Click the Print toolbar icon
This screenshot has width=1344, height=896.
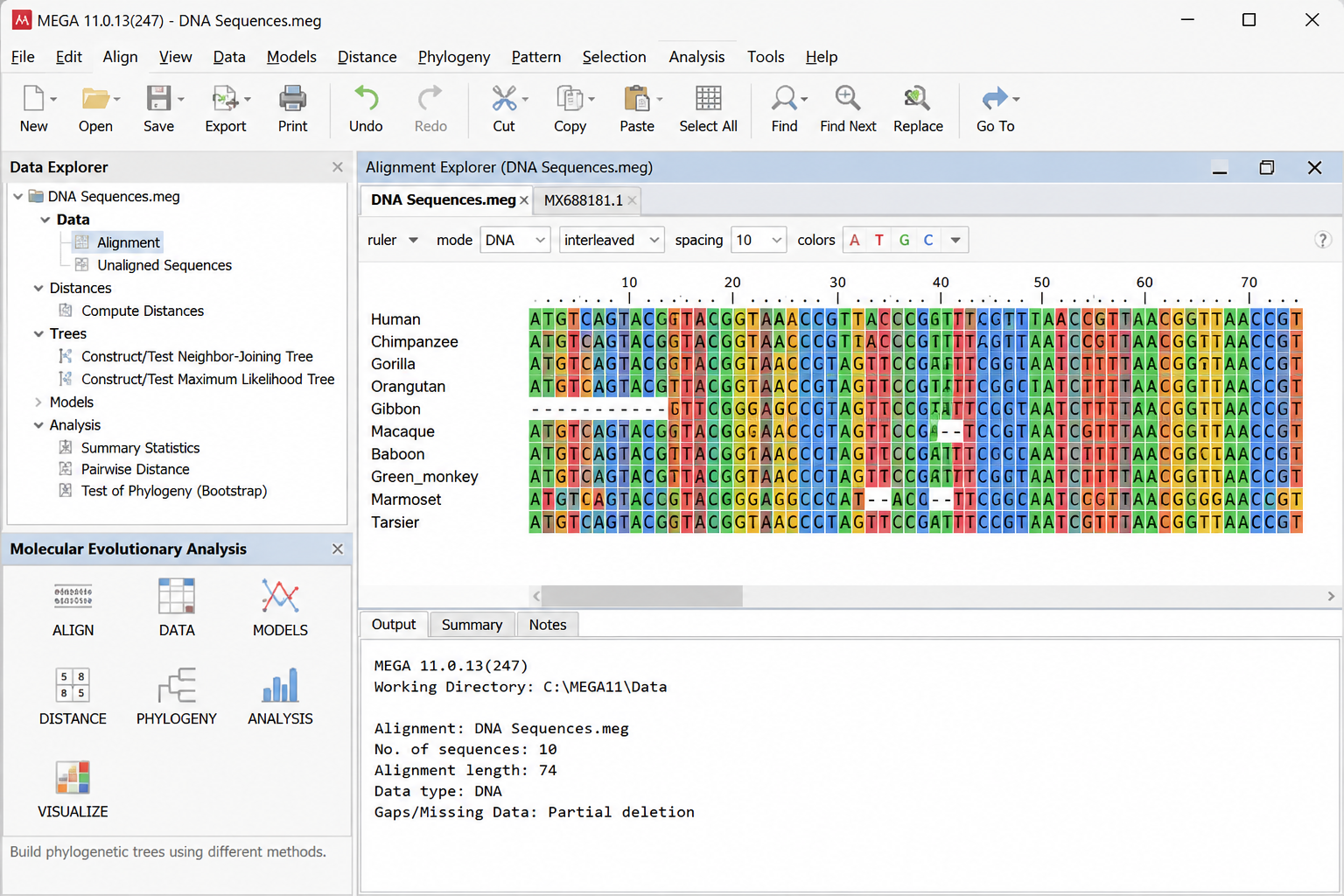pos(292,98)
